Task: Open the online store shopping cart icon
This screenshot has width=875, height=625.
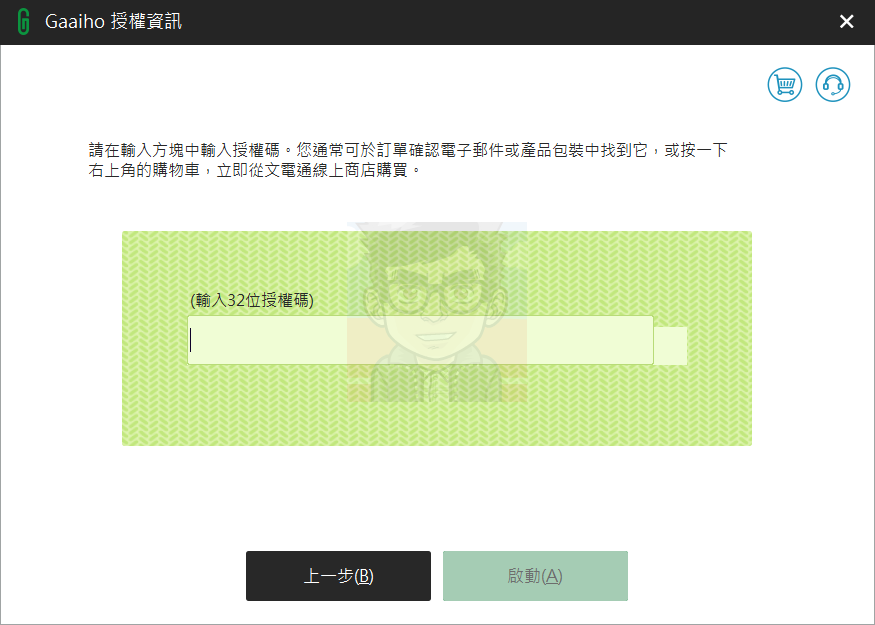Action: tap(785, 85)
